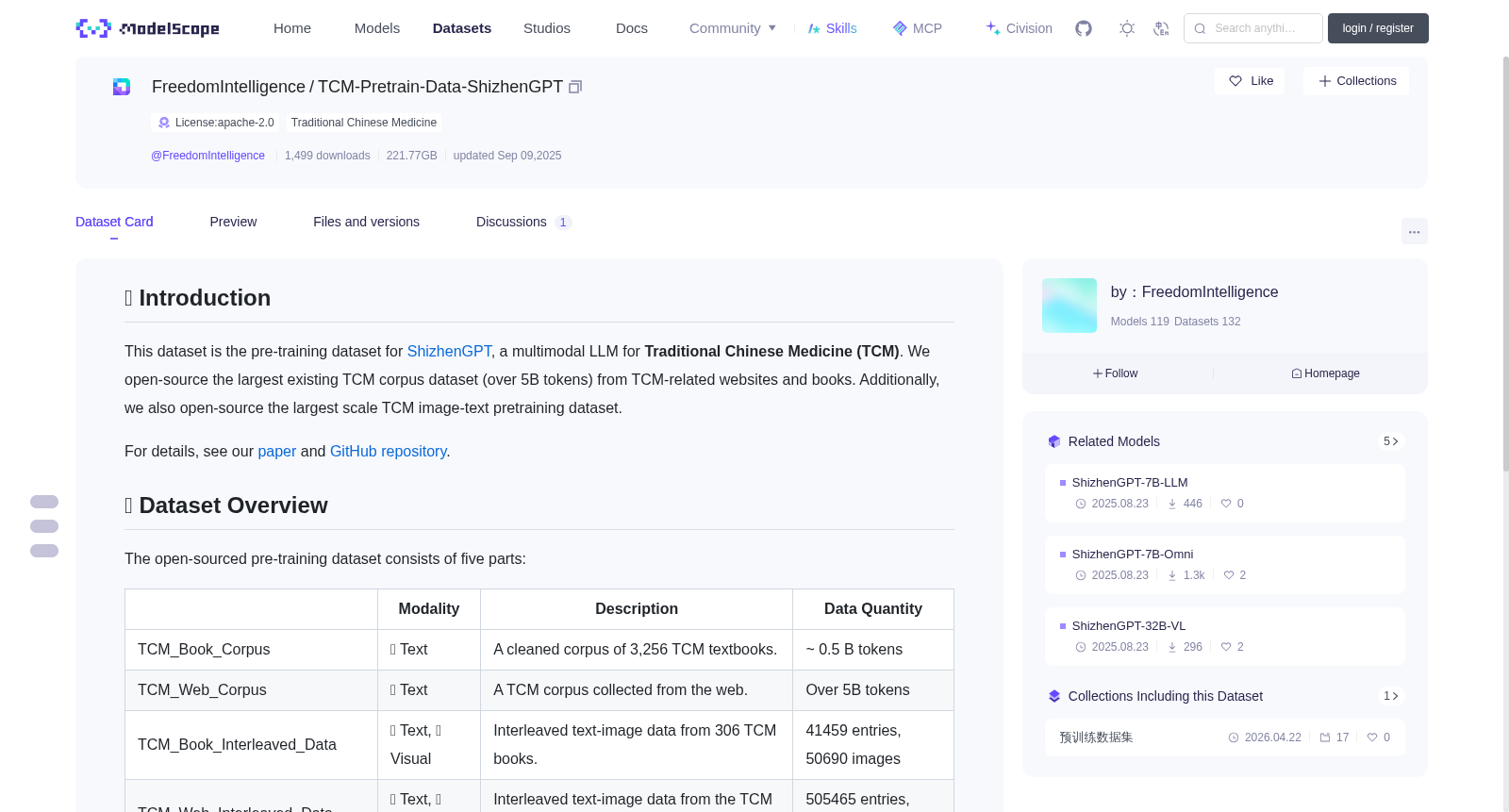
Task: Open Civision from the top bar
Action: pos(1019,28)
